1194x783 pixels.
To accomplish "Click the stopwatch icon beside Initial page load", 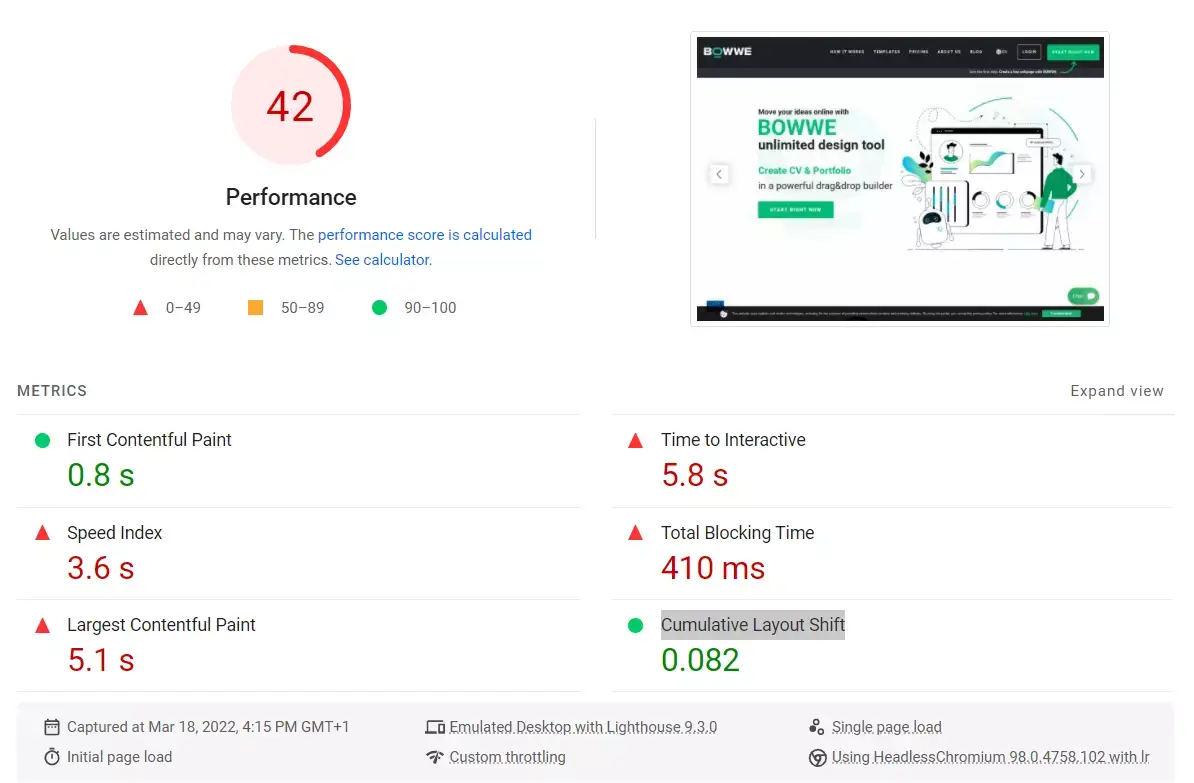I will click(x=52, y=757).
